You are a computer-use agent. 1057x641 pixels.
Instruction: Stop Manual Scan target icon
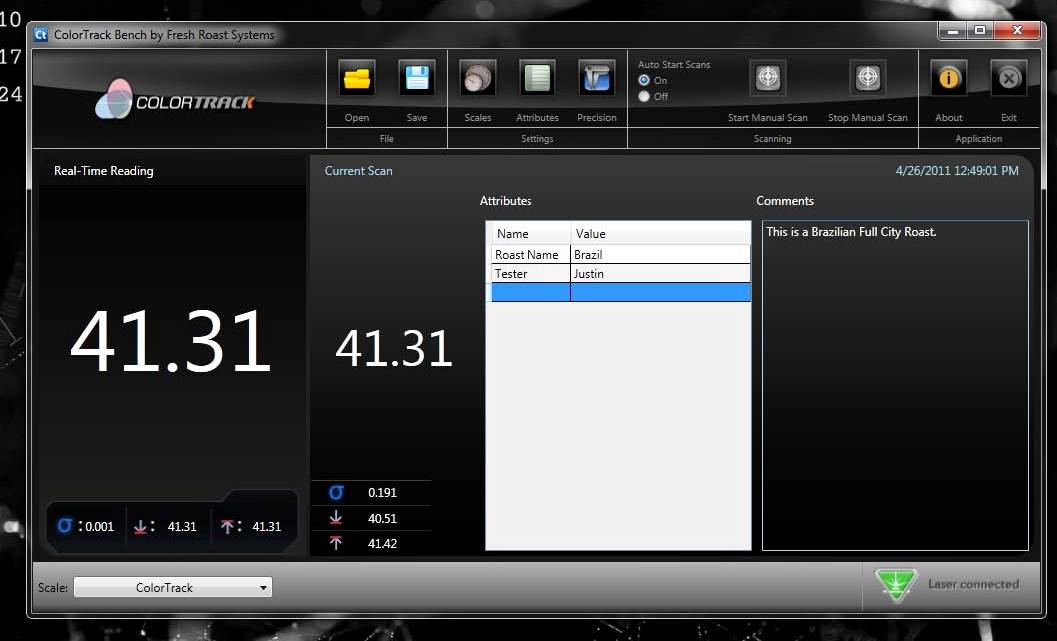point(868,78)
